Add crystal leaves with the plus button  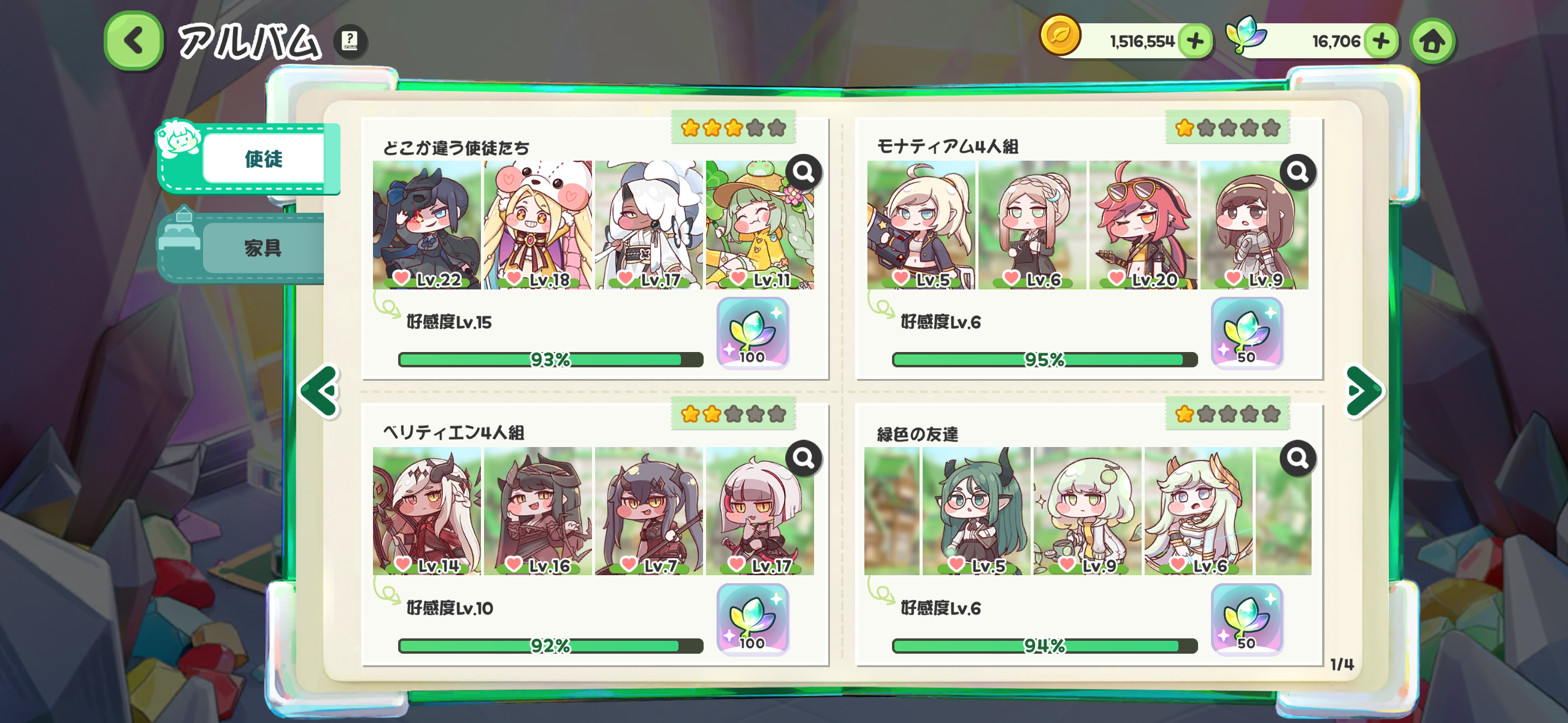click(x=1381, y=41)
